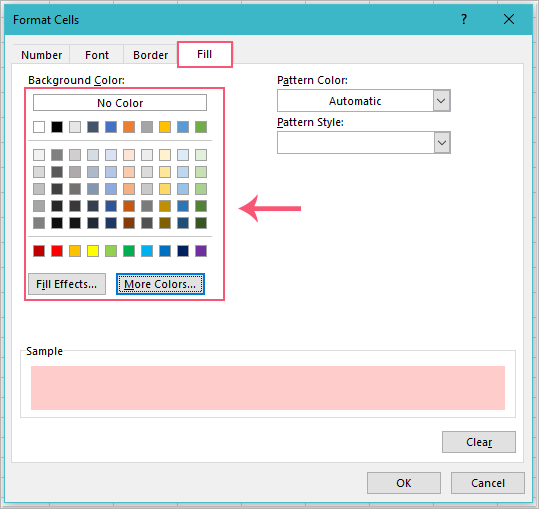
Task: Pick dark red standard color swatch
Action: pyautogui.click(x=39, y=251)
